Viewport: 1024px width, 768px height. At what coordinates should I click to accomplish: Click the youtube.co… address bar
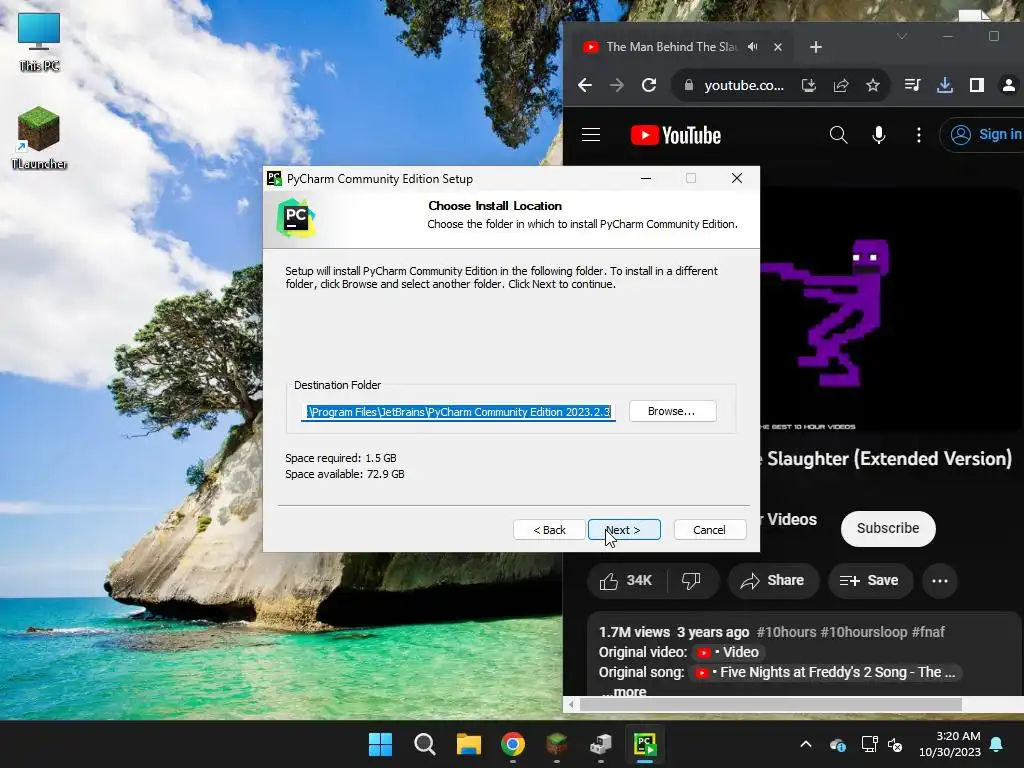click(x=743, y=86)
